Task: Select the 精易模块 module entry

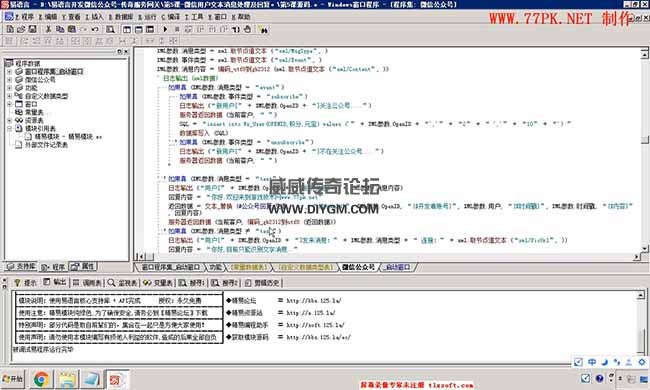Action: click(x=68, y=137)
